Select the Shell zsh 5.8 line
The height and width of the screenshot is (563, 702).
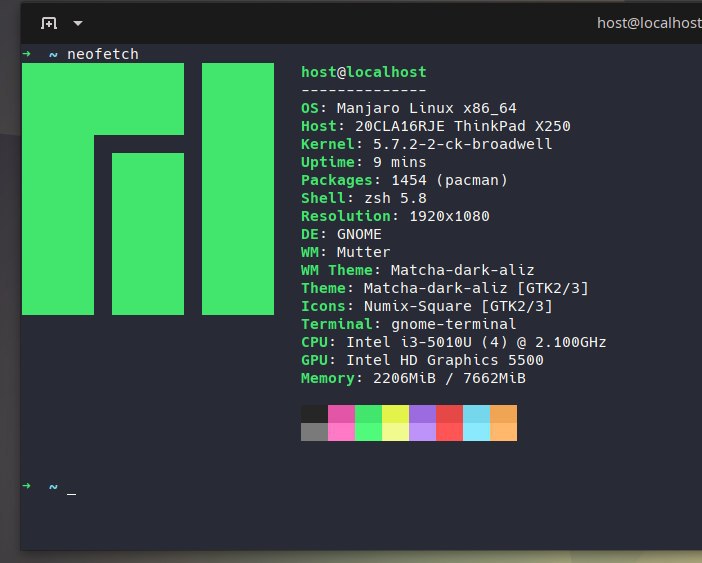click(364, 198)
